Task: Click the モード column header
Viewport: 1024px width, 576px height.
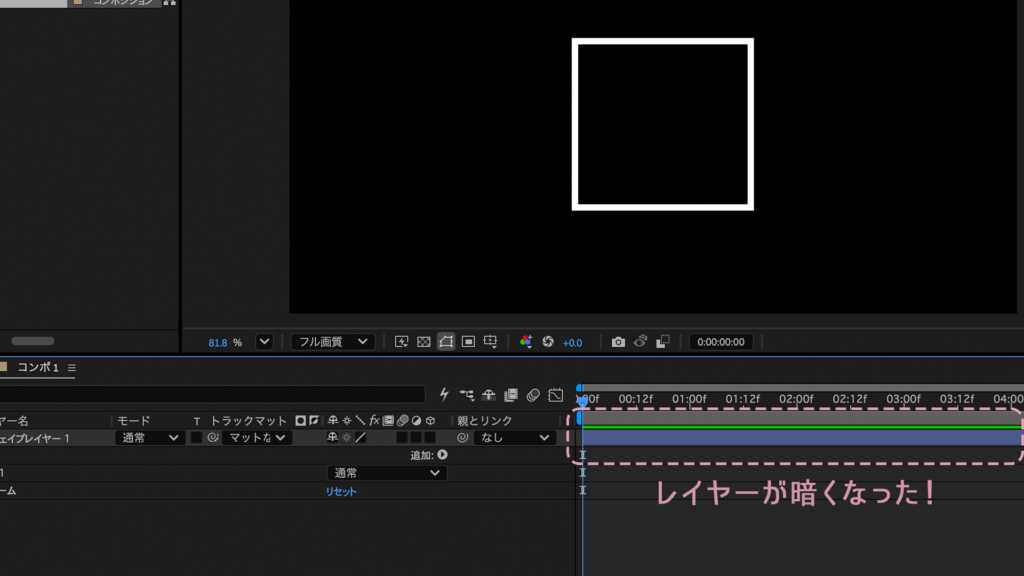Action: [x=134, y=421]
